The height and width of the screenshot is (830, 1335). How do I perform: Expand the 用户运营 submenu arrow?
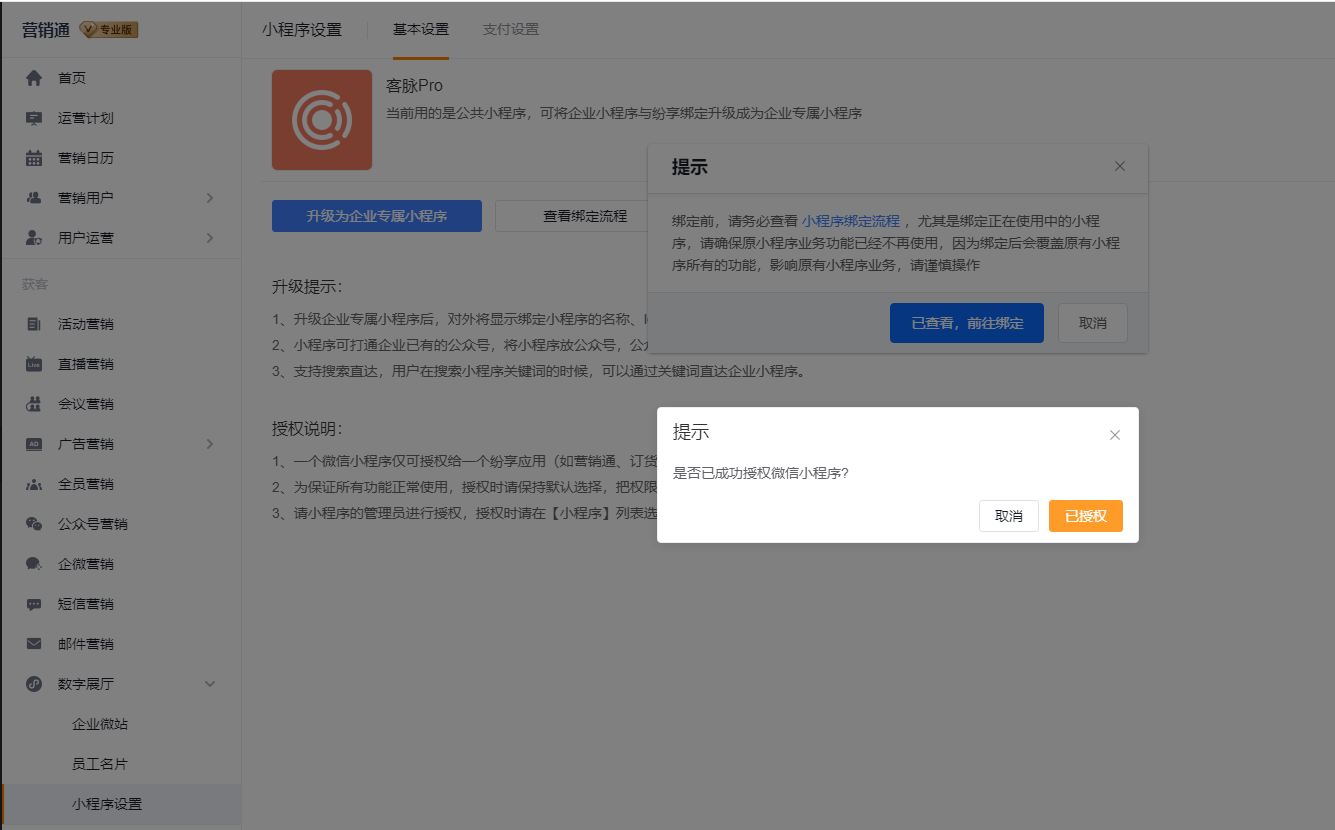(210, 238)
